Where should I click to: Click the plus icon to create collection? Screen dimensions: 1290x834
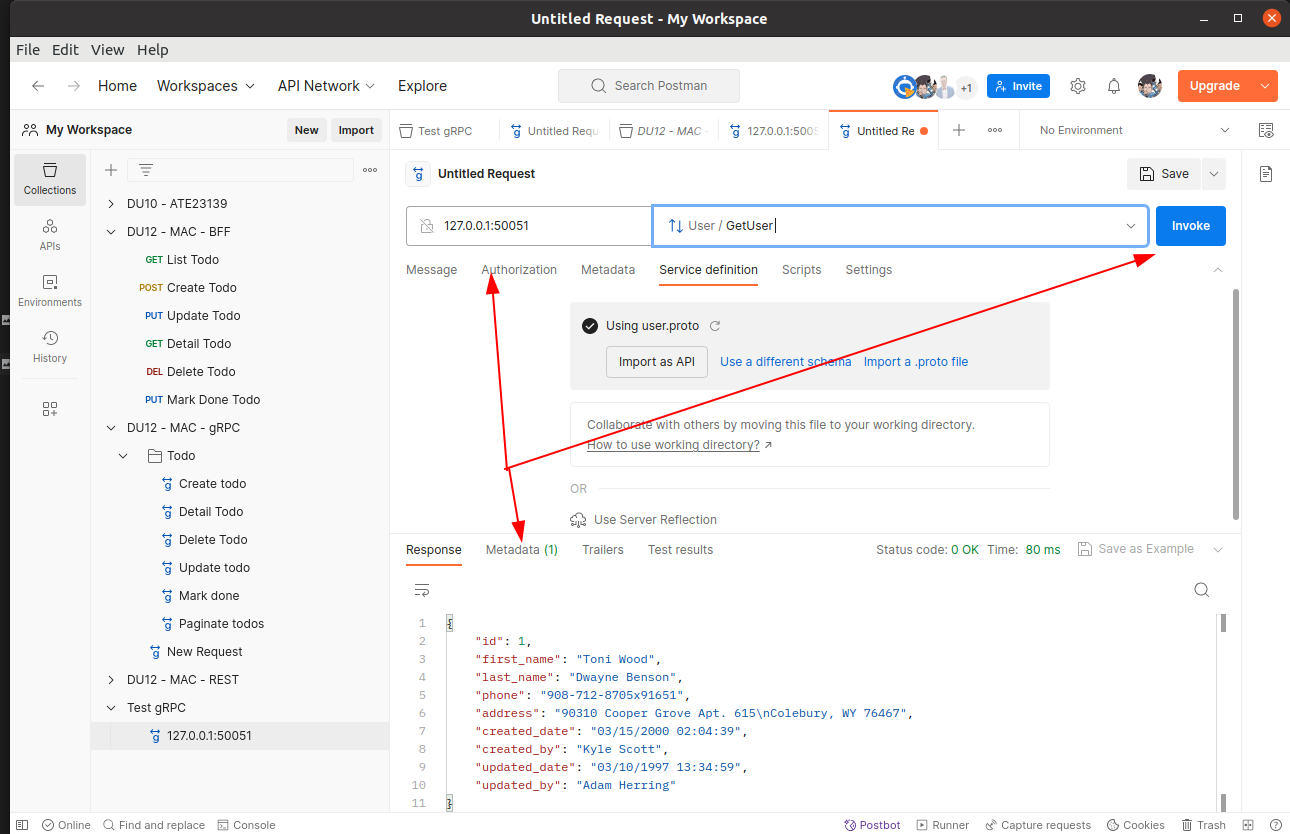111,170
